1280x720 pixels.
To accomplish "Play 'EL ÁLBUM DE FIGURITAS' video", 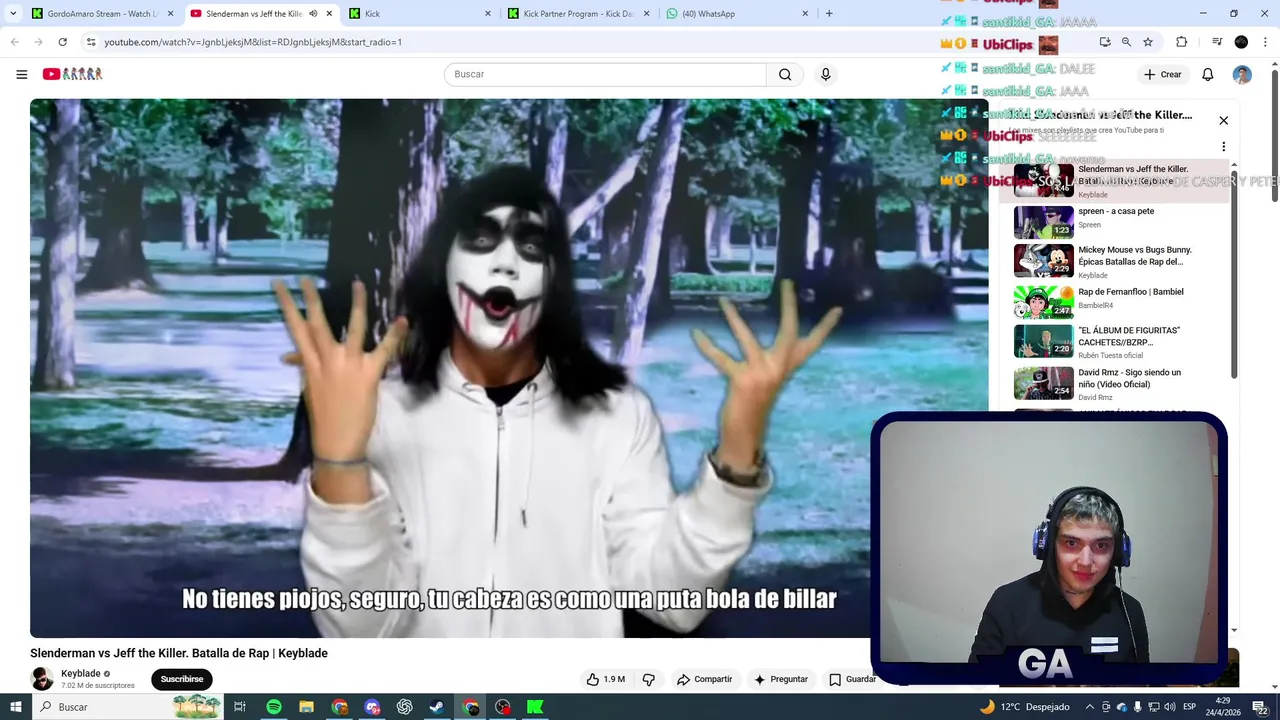I will [1116, 341].
